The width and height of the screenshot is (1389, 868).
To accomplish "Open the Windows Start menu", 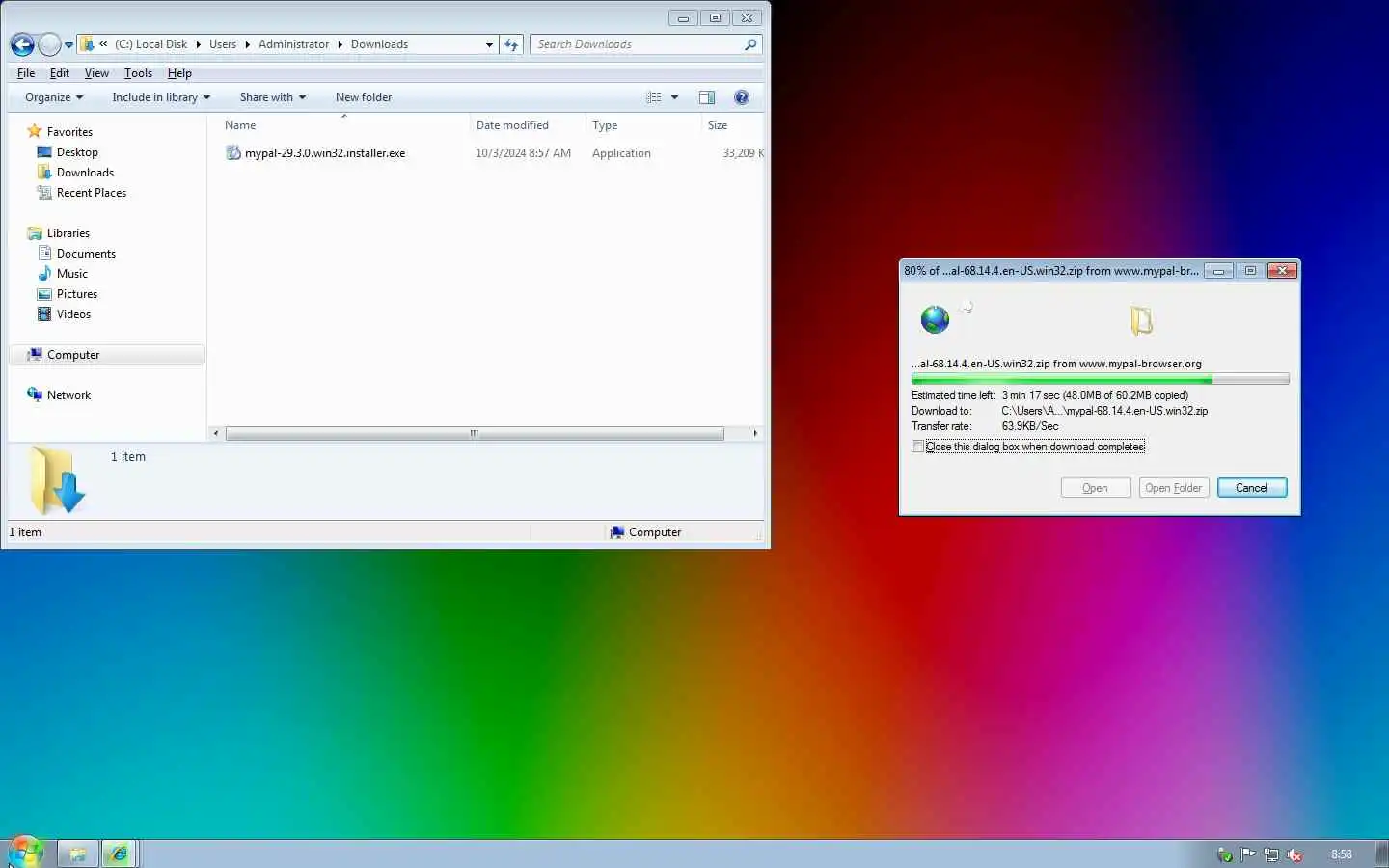I will 26,853.
